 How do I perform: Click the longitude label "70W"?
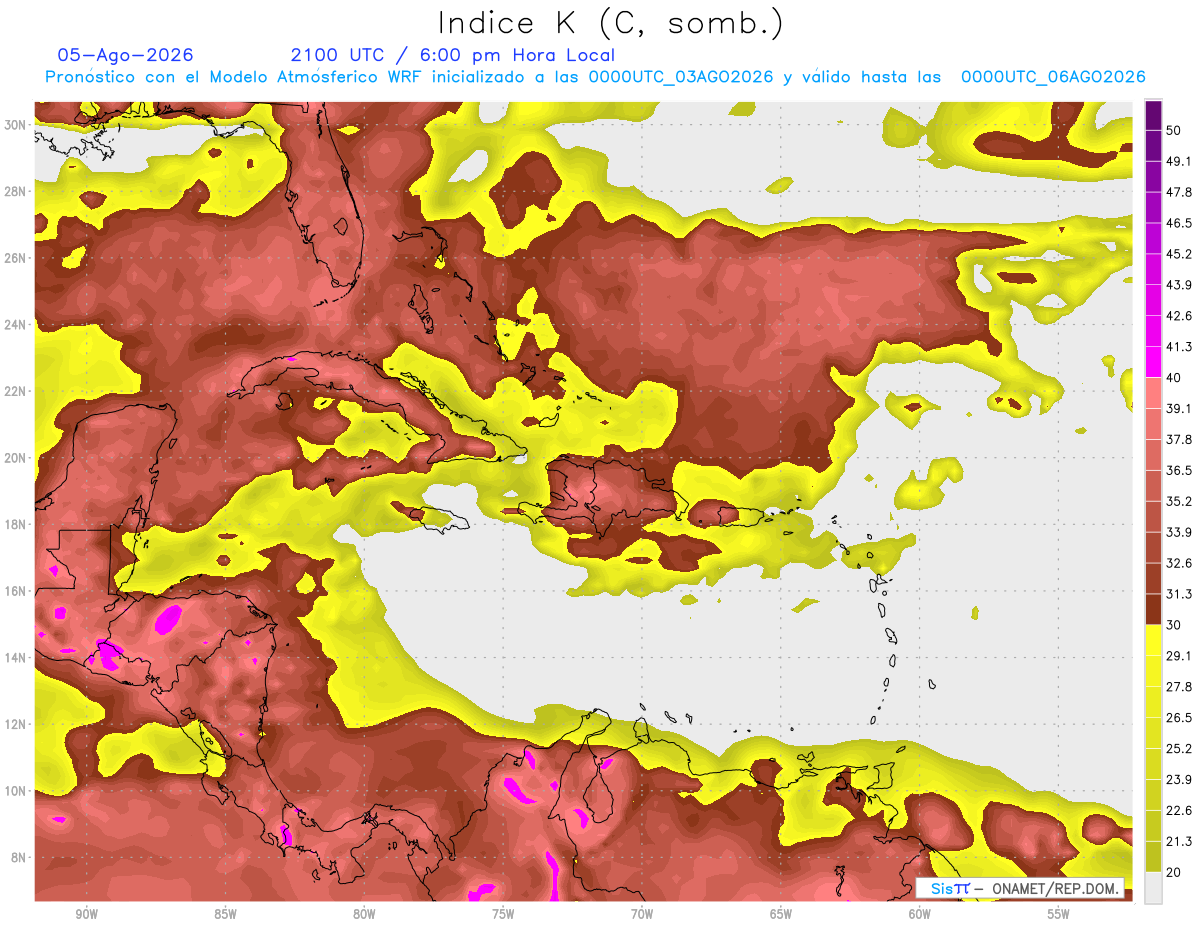642,914
